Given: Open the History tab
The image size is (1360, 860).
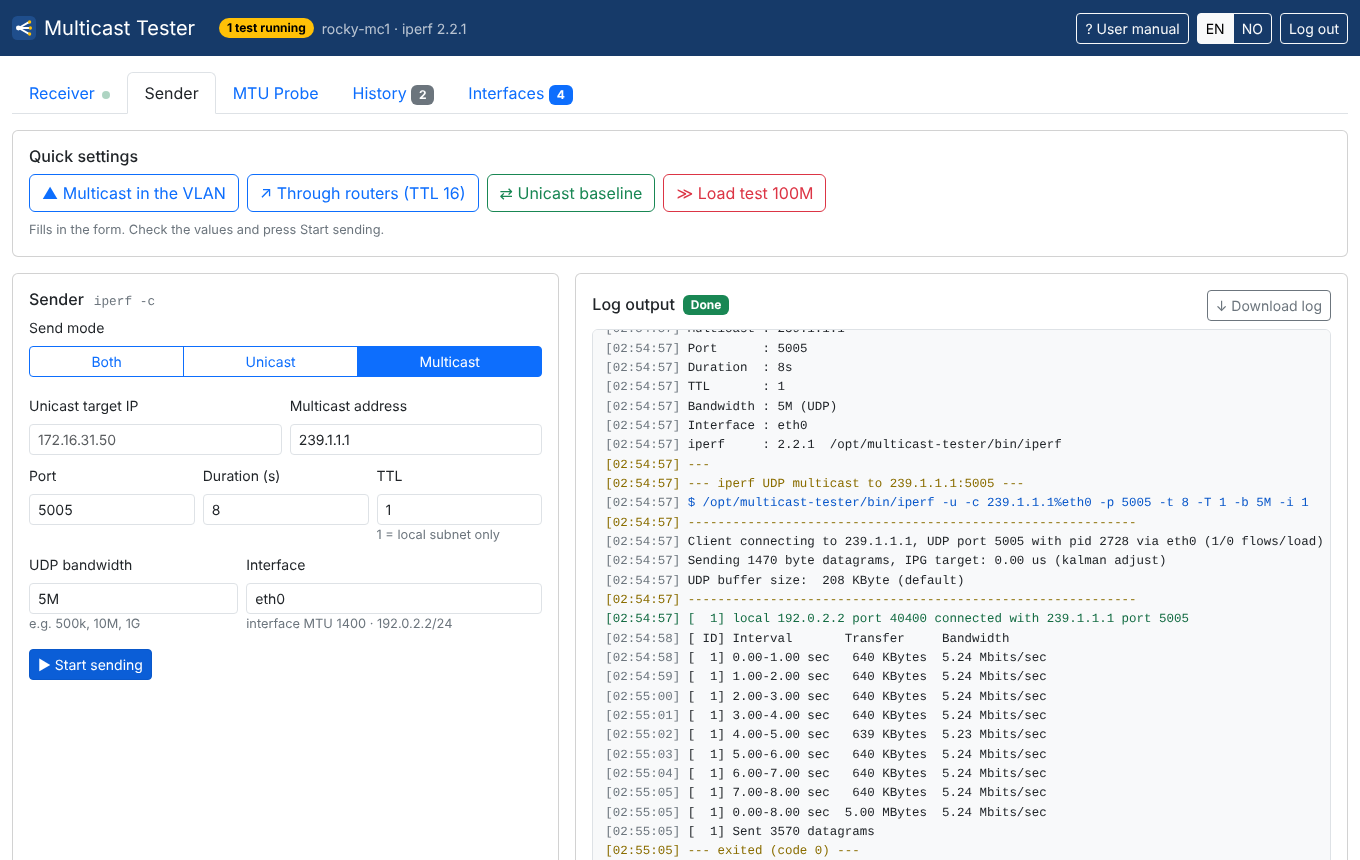Looking at the screenshot, I should pos(392,93).
